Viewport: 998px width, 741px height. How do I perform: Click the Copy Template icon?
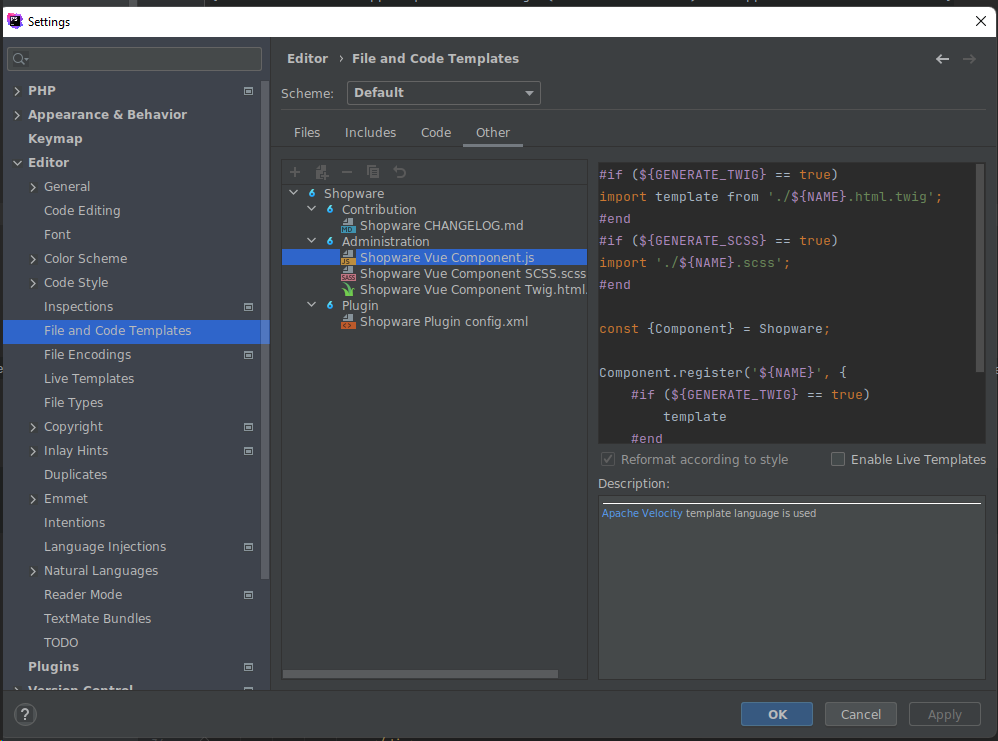pos(372,172)
